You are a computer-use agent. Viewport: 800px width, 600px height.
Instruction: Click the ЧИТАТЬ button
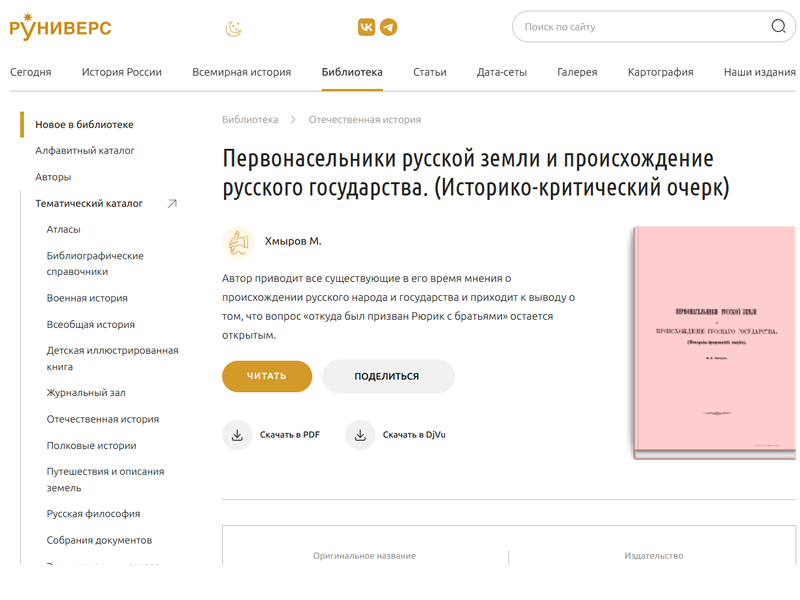pyautogui.click(x=267, y=376)
